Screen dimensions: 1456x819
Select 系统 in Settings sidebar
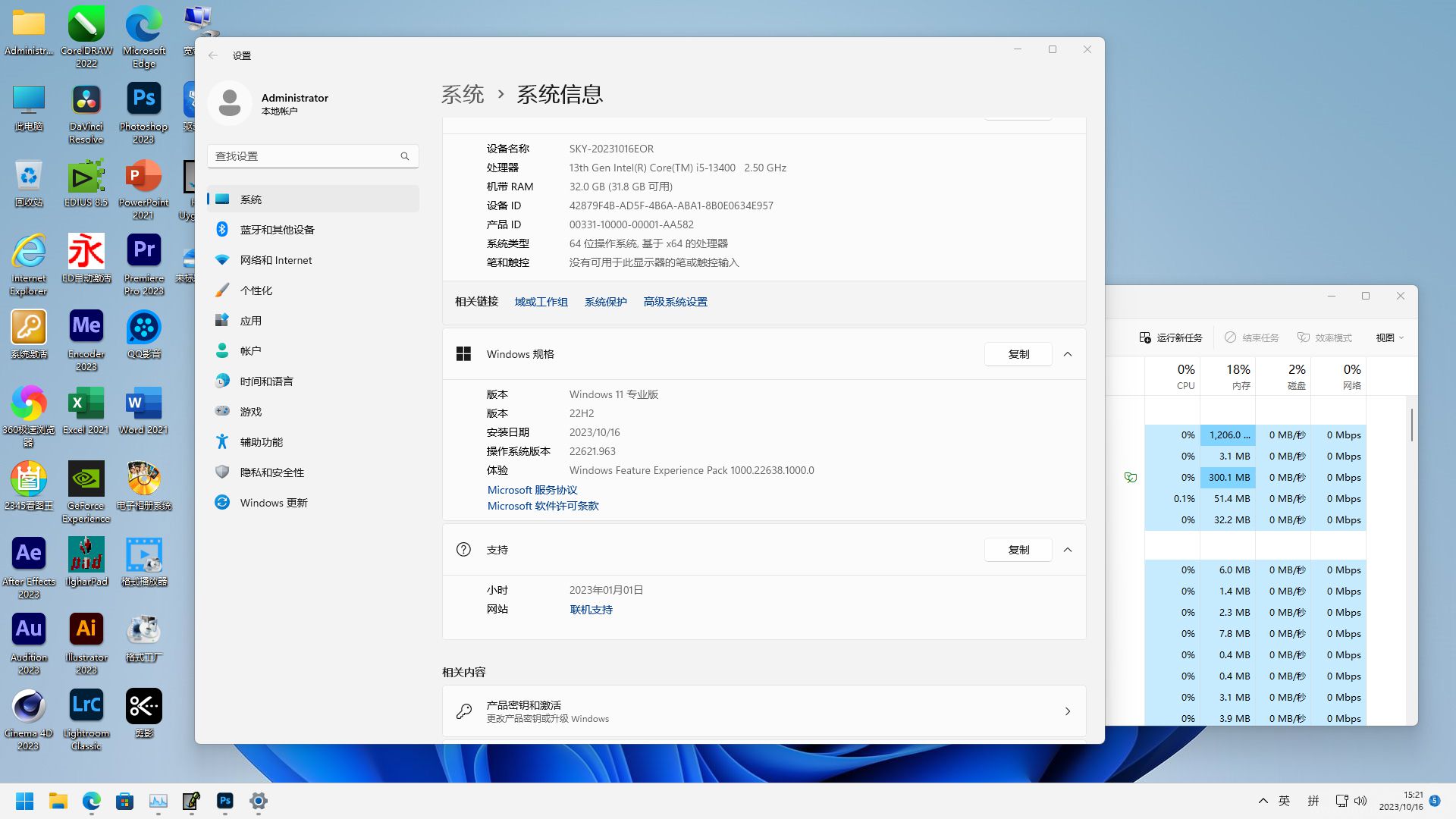(x=313, y=199)
